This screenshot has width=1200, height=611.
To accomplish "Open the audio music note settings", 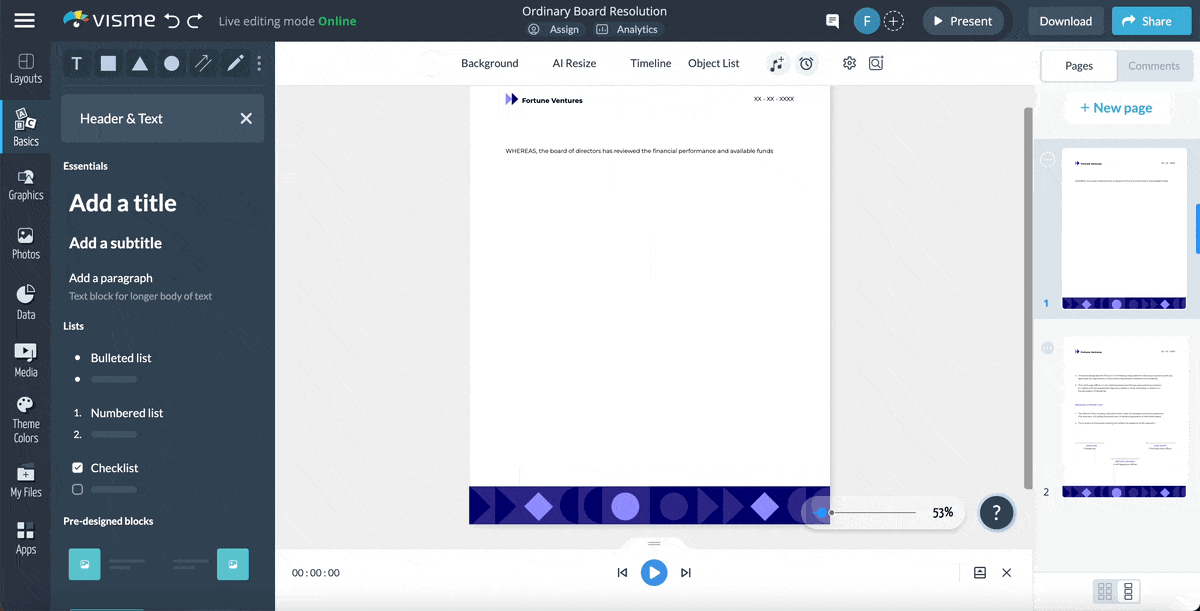I will coord(777,64).
